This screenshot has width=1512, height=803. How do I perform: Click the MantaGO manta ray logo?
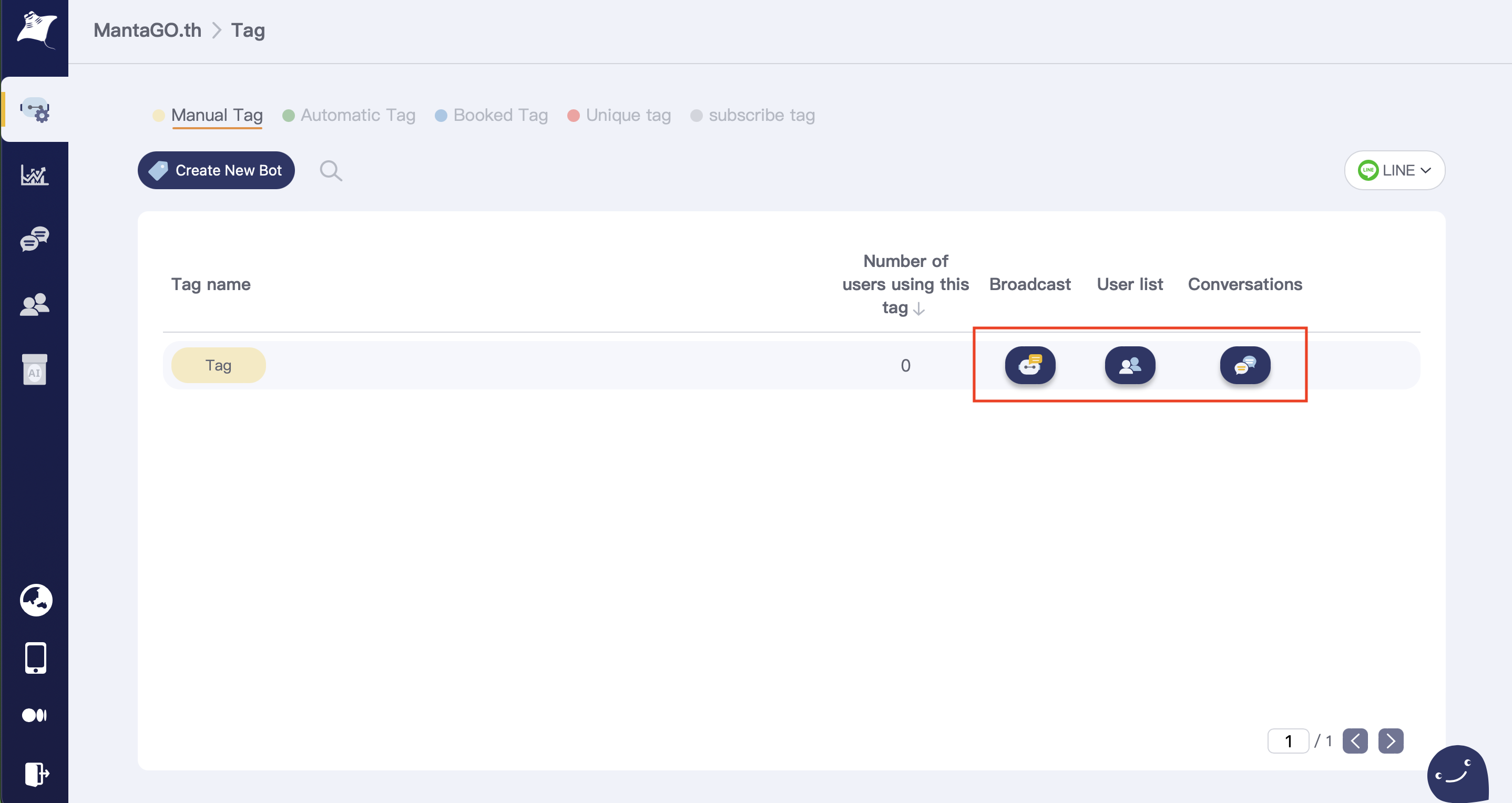[x=36, y=29]
